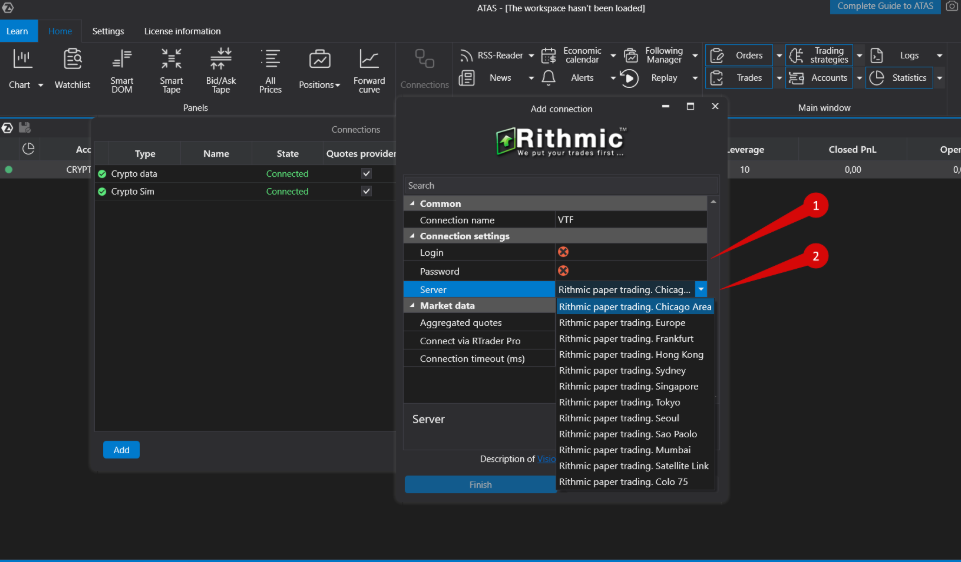The width and height of the screenshot is (961, 562).
Task: Collapse the Common section
Action: click(412, 203)
